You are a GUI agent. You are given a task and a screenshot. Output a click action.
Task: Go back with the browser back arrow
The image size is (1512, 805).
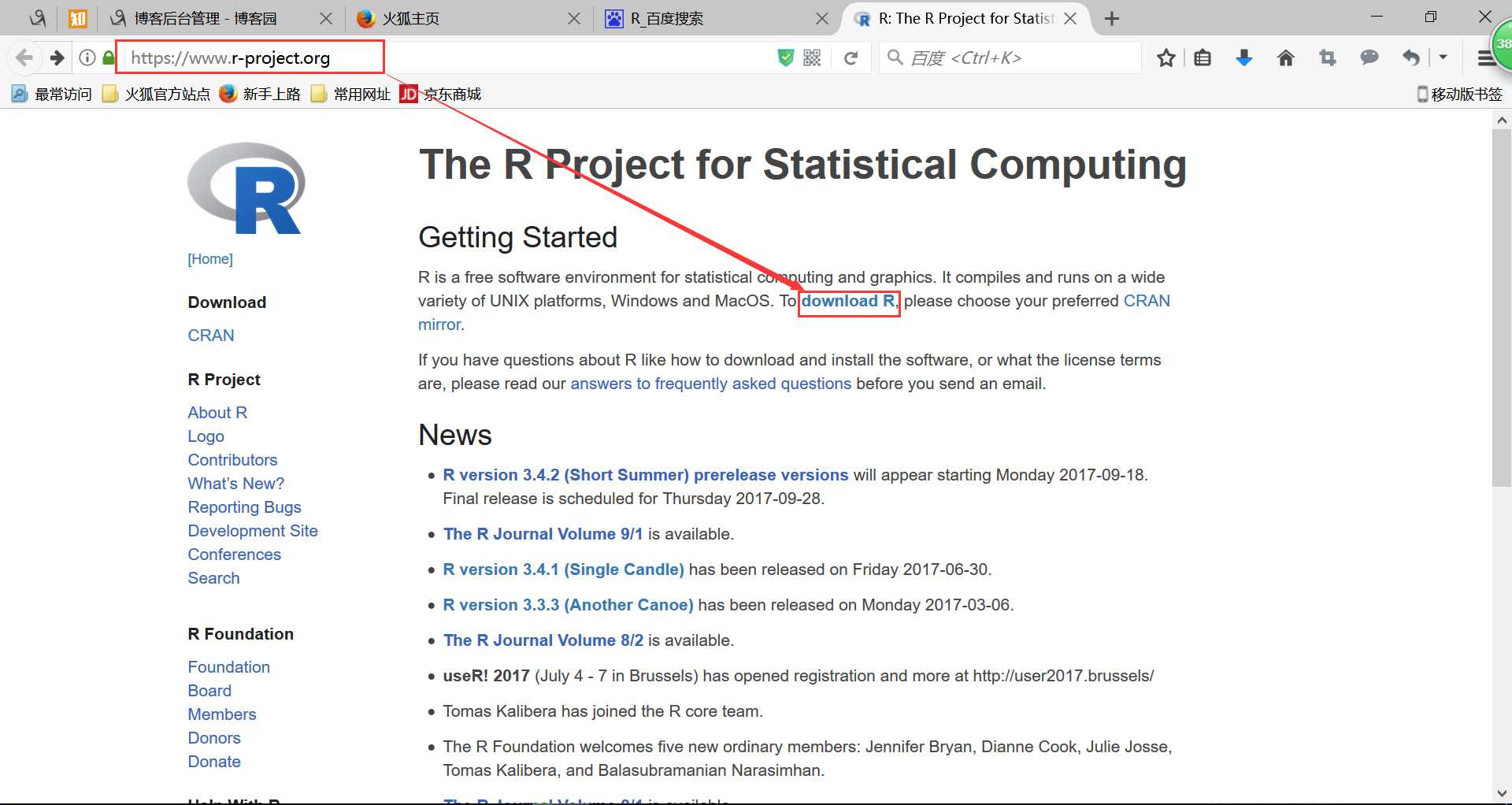[24, 57]
